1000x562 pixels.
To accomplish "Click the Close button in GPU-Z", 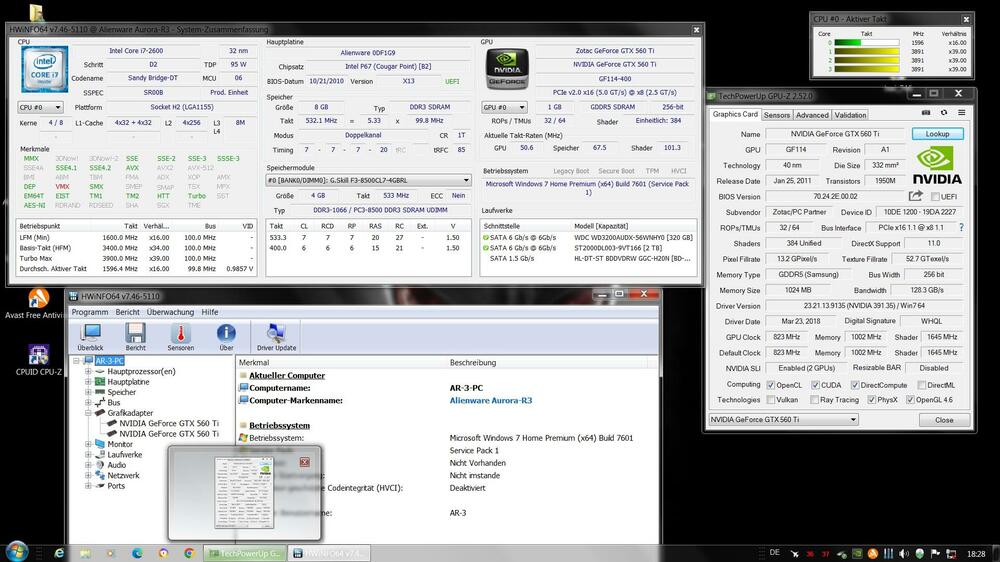I will point(943,420).
